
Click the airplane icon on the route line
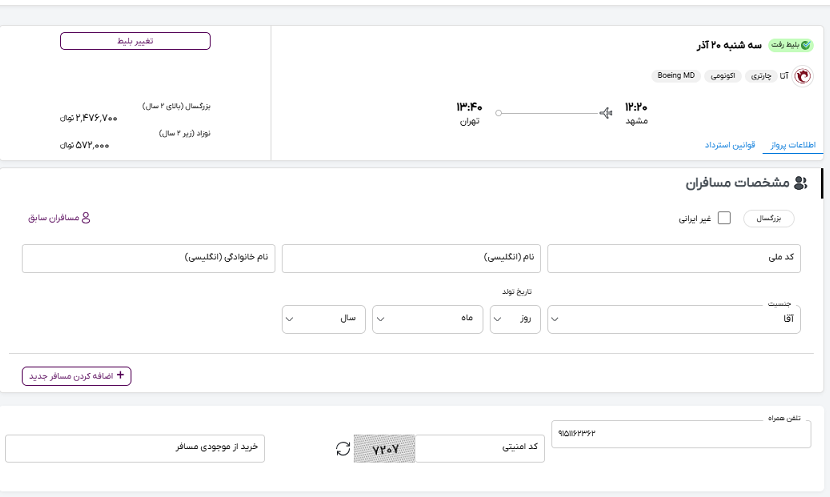point(604,113)
